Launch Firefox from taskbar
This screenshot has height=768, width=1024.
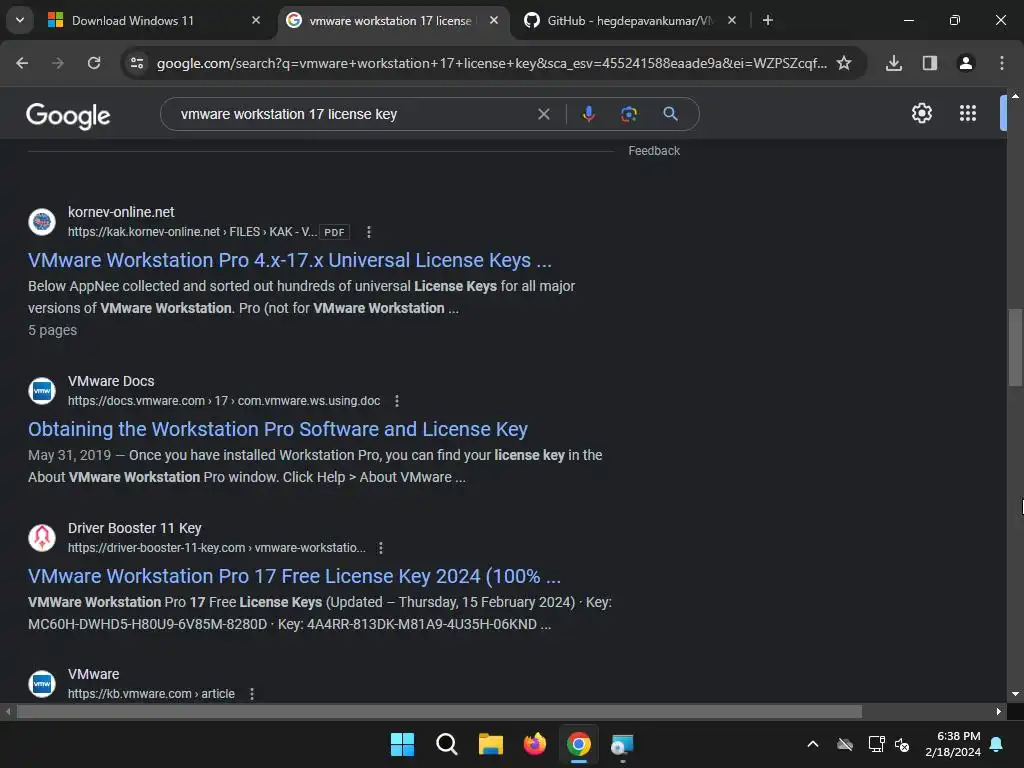[535, 744]
